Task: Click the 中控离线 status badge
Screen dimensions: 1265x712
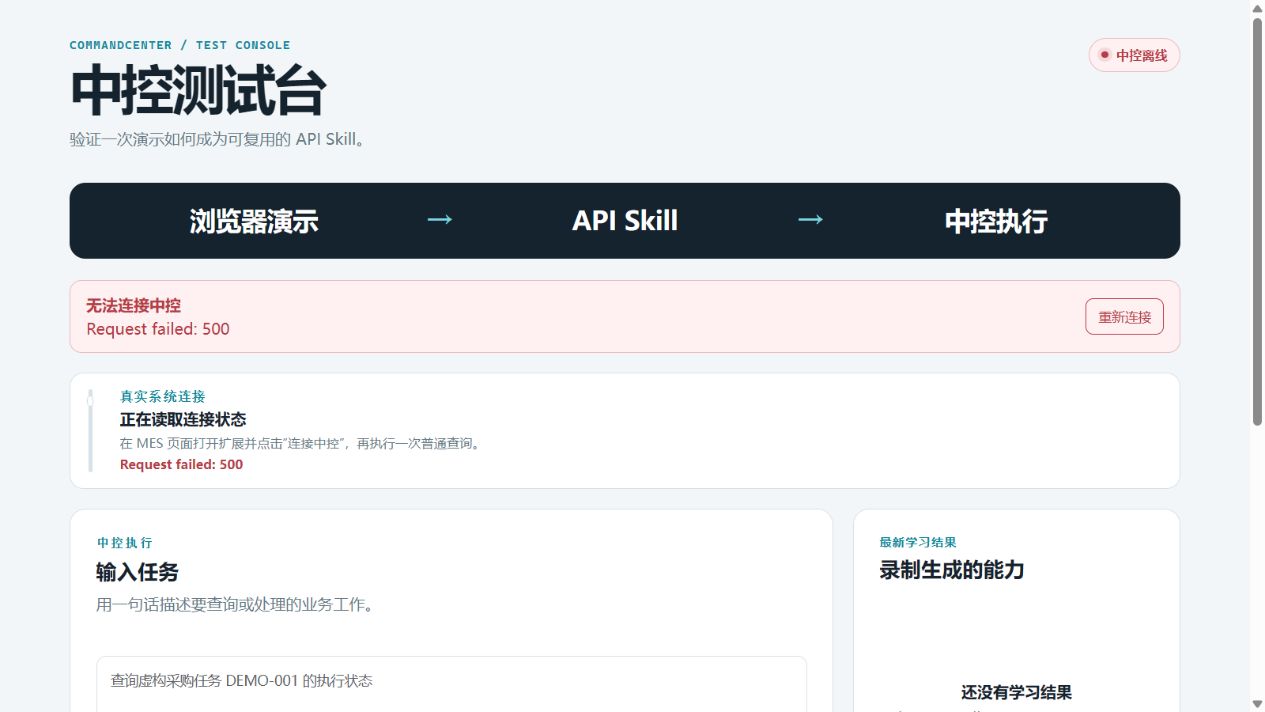Action: pyautogui.click(x=1134, y=55)
